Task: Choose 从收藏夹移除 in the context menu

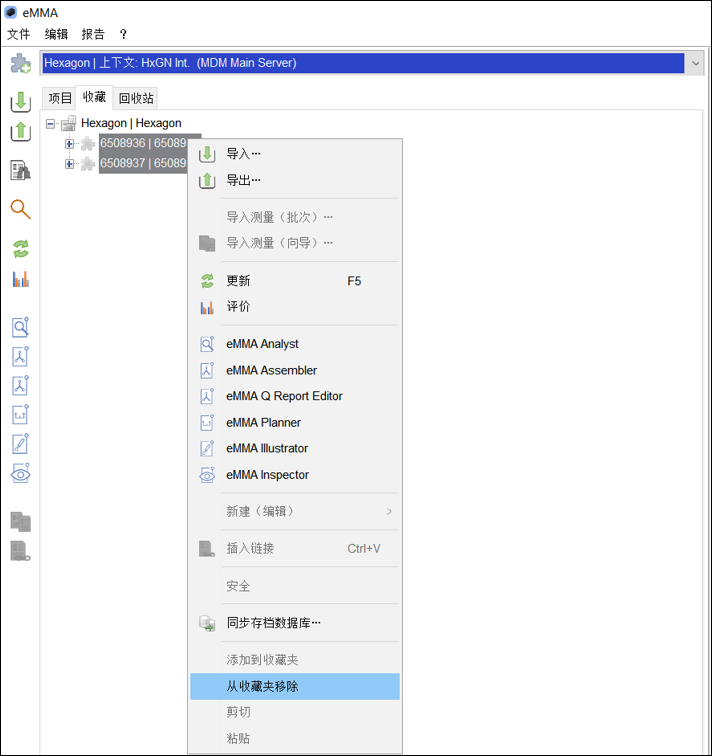Action: point(295,687)
